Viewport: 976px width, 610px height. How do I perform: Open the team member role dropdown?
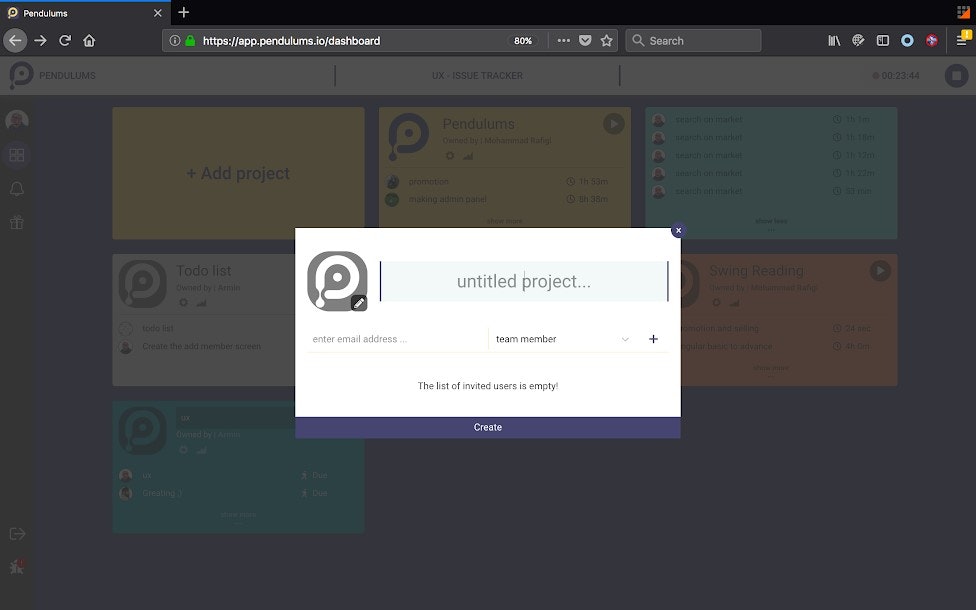(562, 339)
